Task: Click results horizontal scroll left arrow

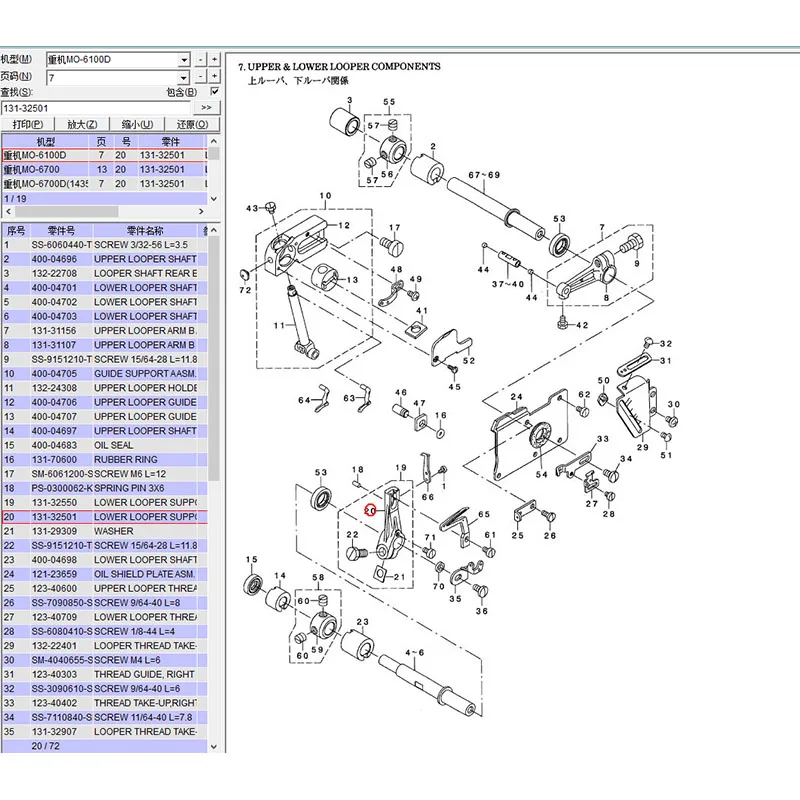Action: coord(8,211)
